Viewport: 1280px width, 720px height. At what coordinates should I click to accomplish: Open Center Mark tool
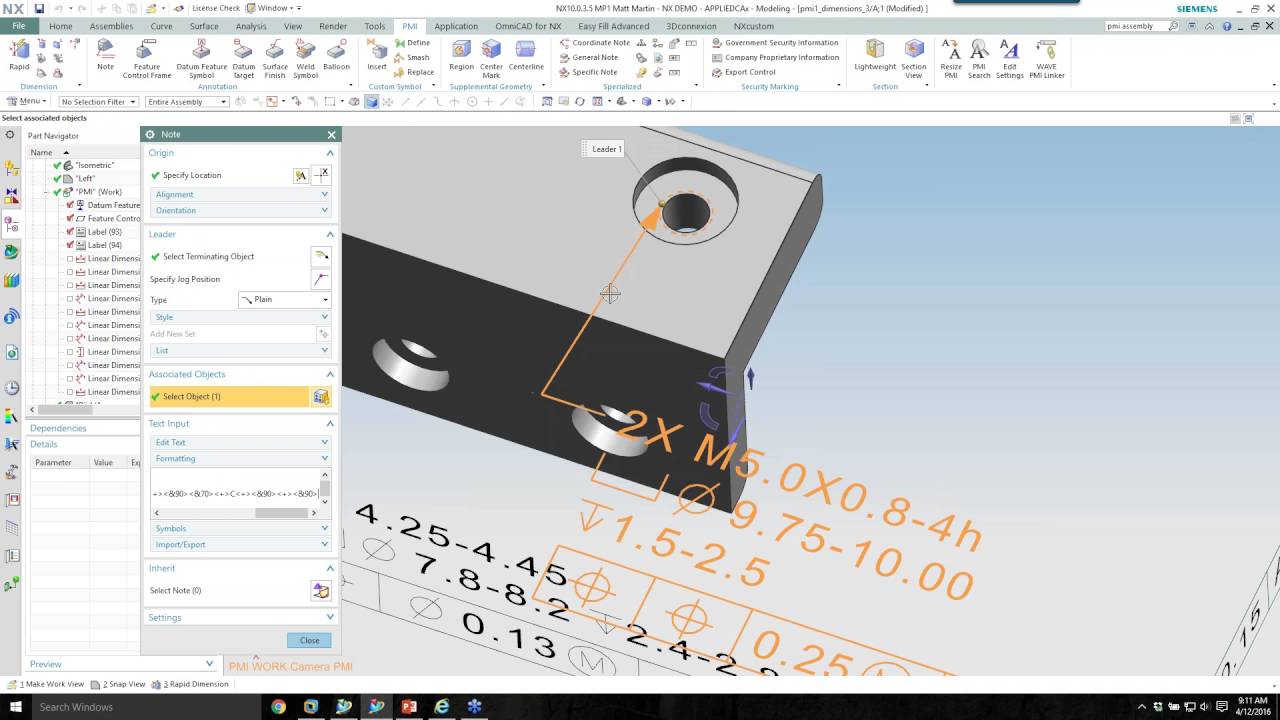point(491,59)
